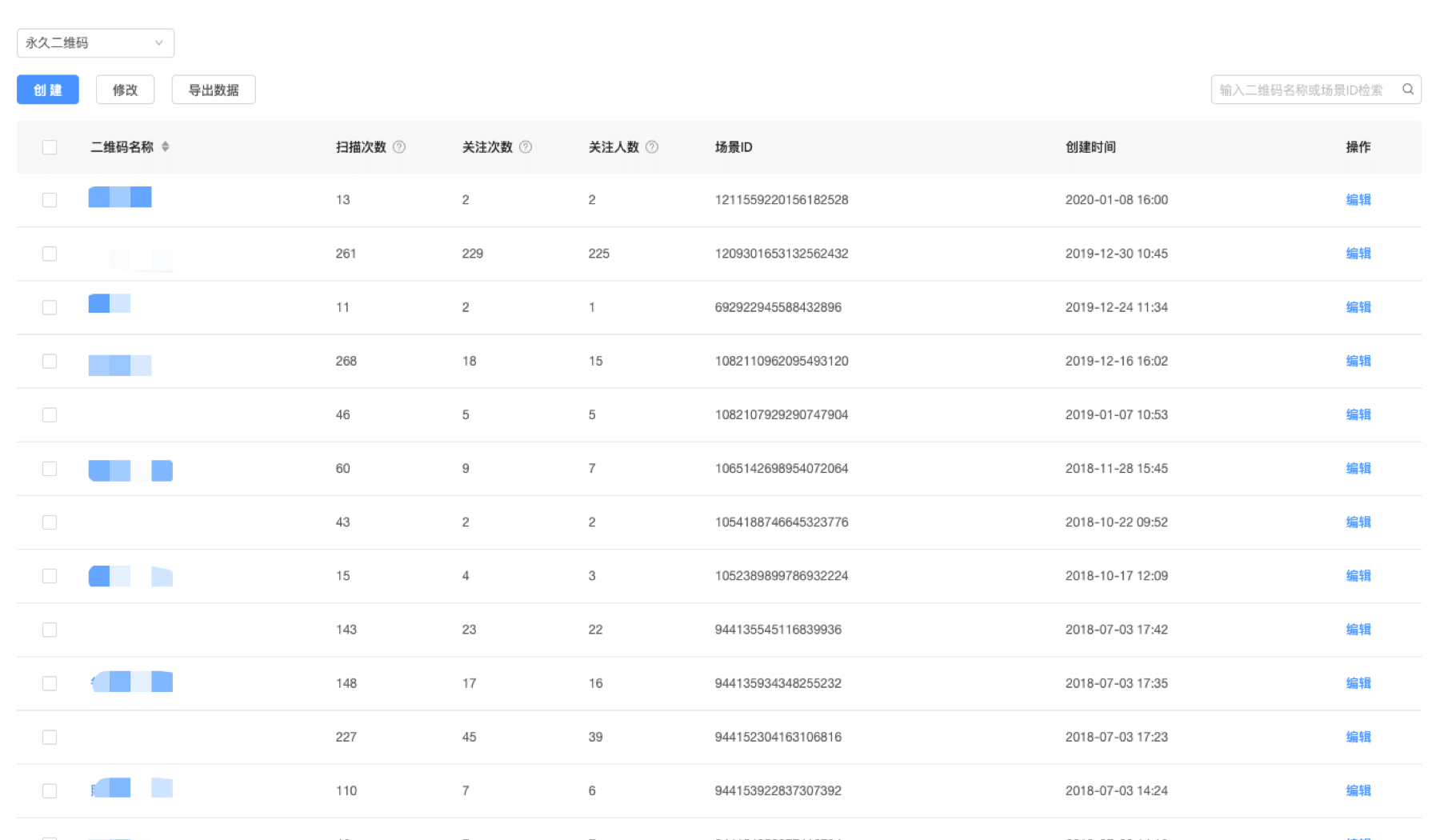1440x840 pixels.
Task: Sort by 二维码名称 column arrows
Action: 166,146
